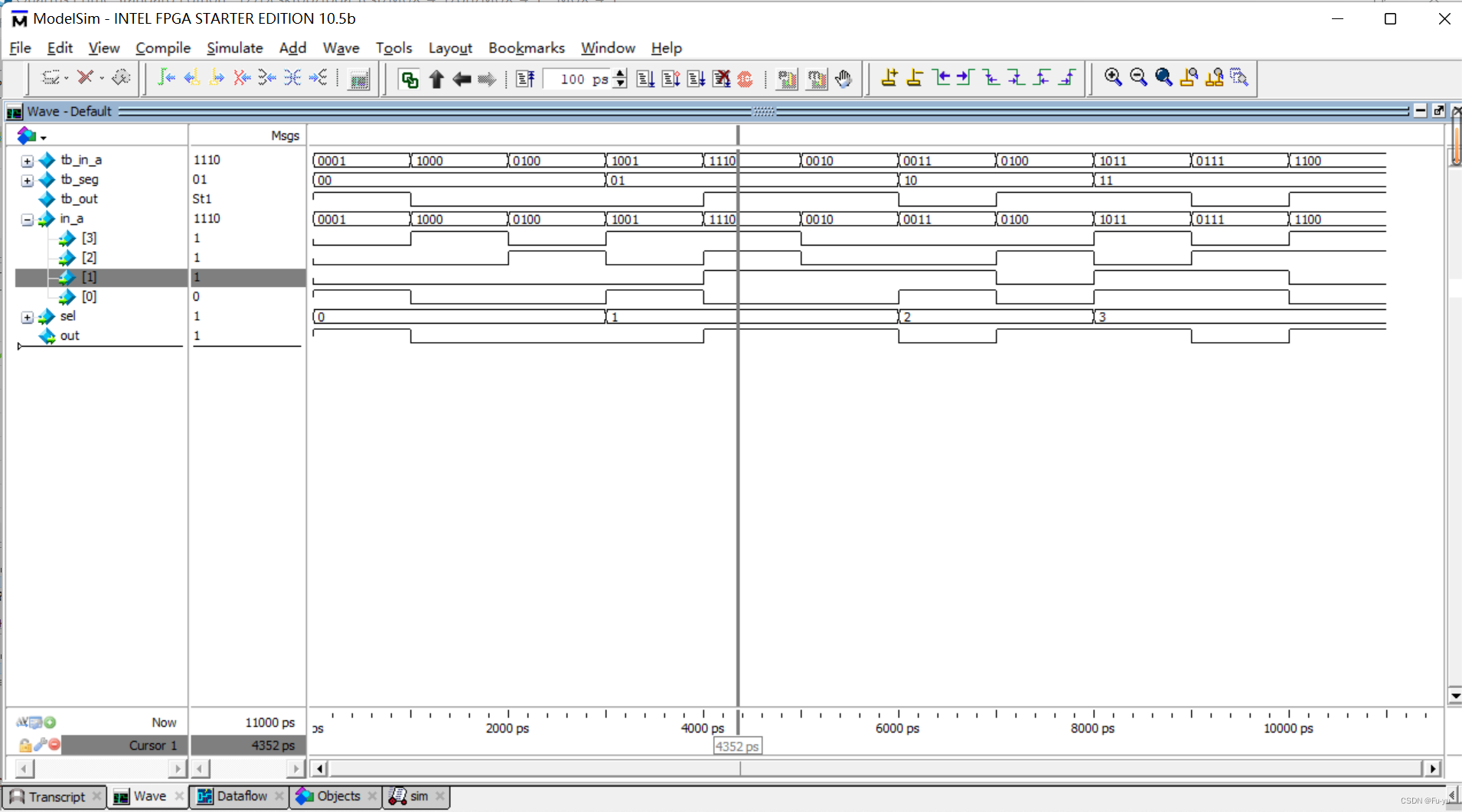The image size is (1462, 812).
Task: Click Find Next Transition icon
Action: coord(966,77)
